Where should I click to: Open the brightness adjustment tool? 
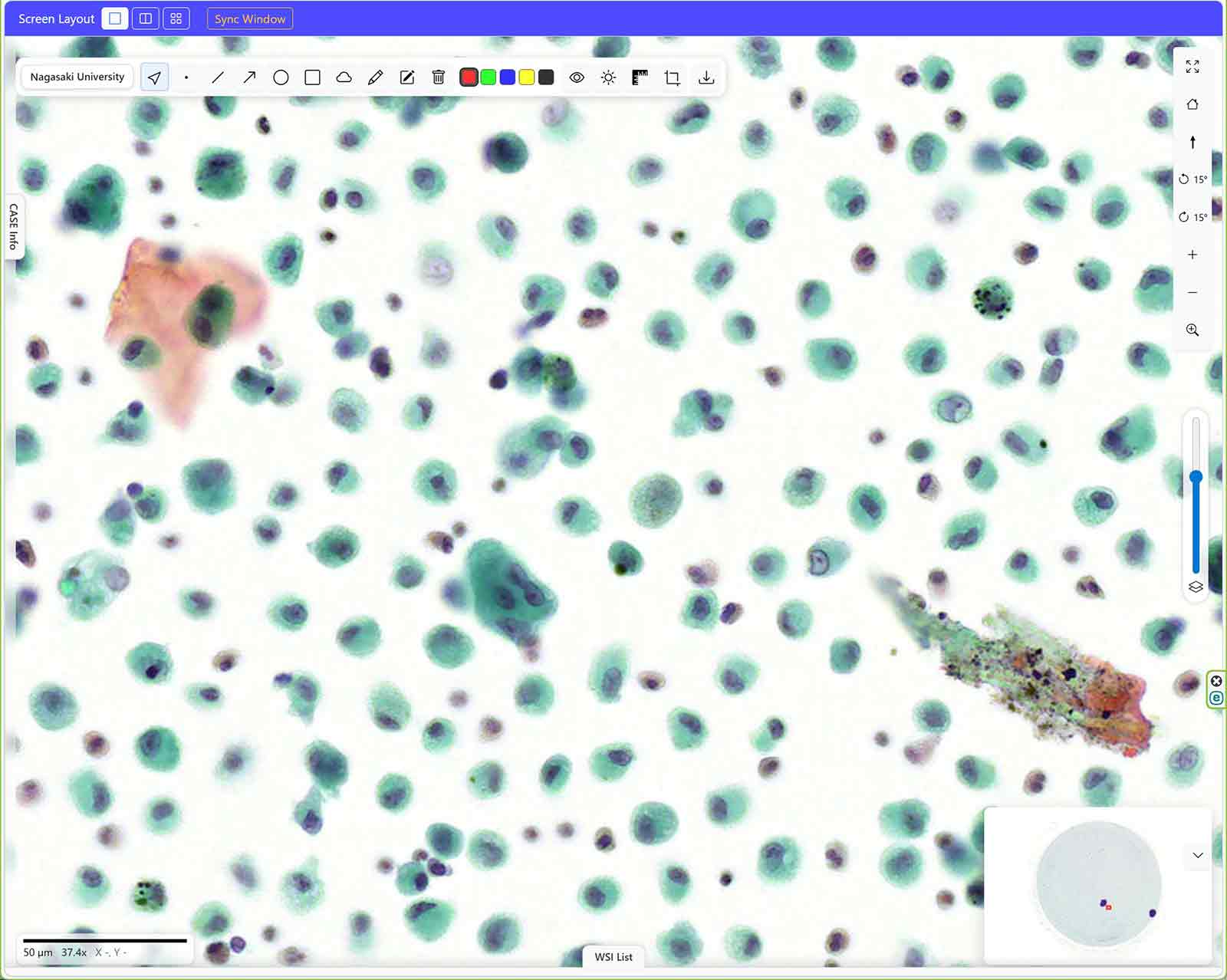(608, 77)
